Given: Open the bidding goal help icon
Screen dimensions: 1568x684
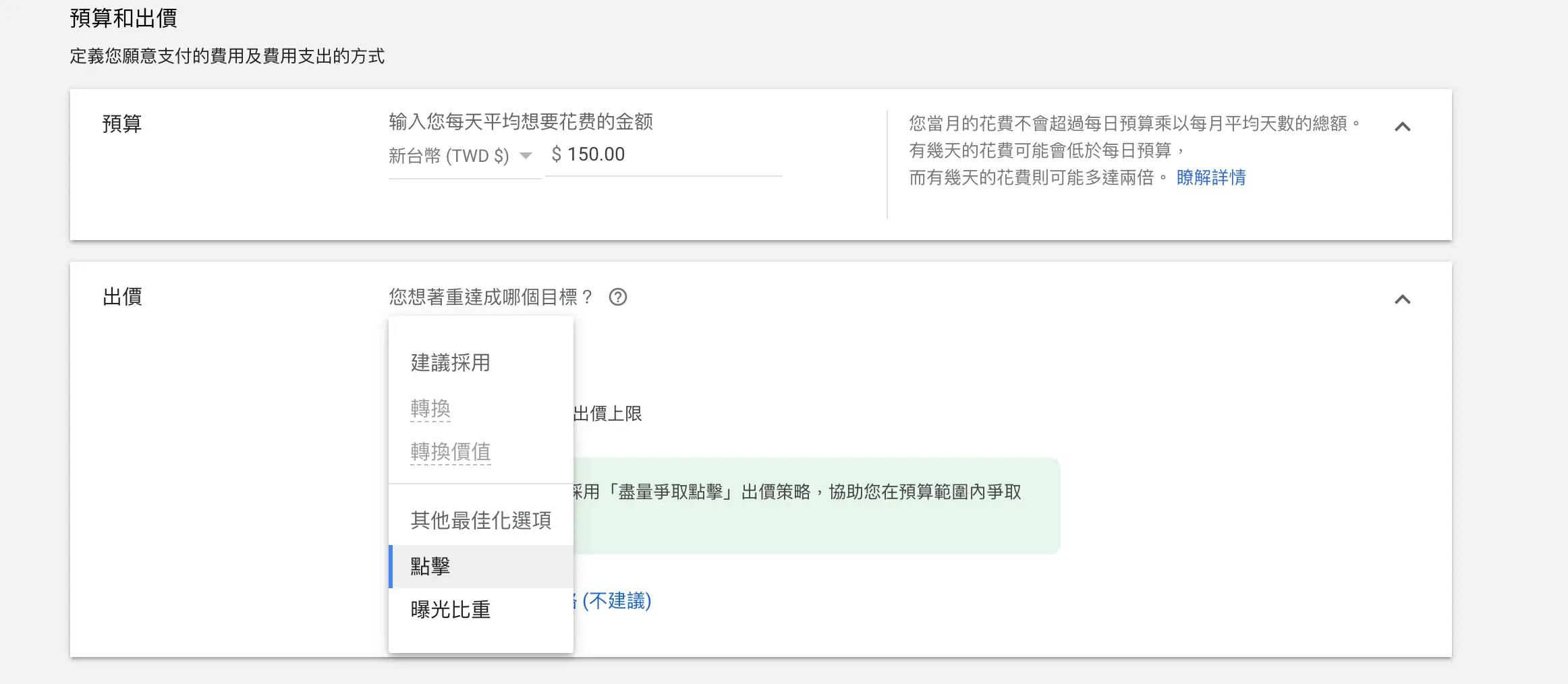Looking at the screenshot, I should click(x=617, y=297).
